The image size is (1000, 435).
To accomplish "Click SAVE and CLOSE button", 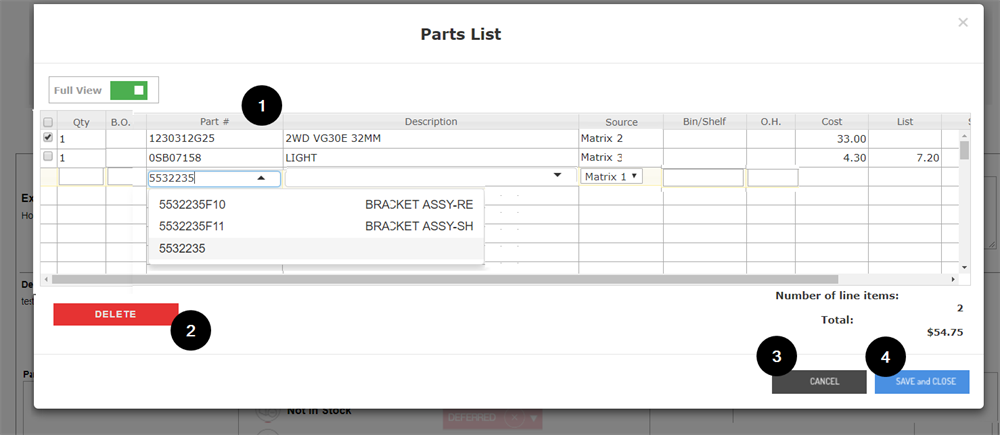I will 922,381.
